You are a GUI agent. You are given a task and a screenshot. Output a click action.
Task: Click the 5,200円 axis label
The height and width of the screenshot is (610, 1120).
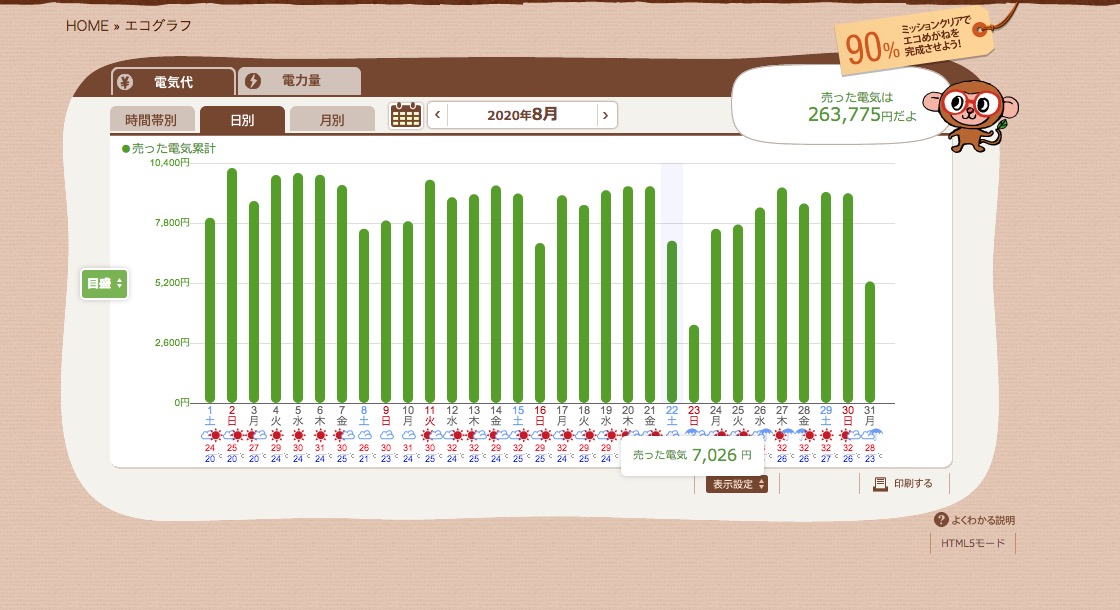click(172, 283)
